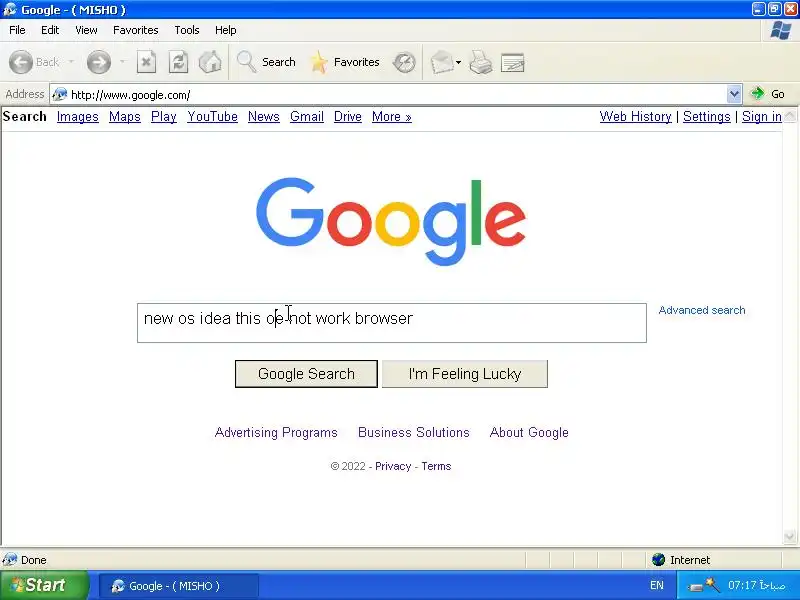Open the News link
800x600 pixels.
click(264, 117)
